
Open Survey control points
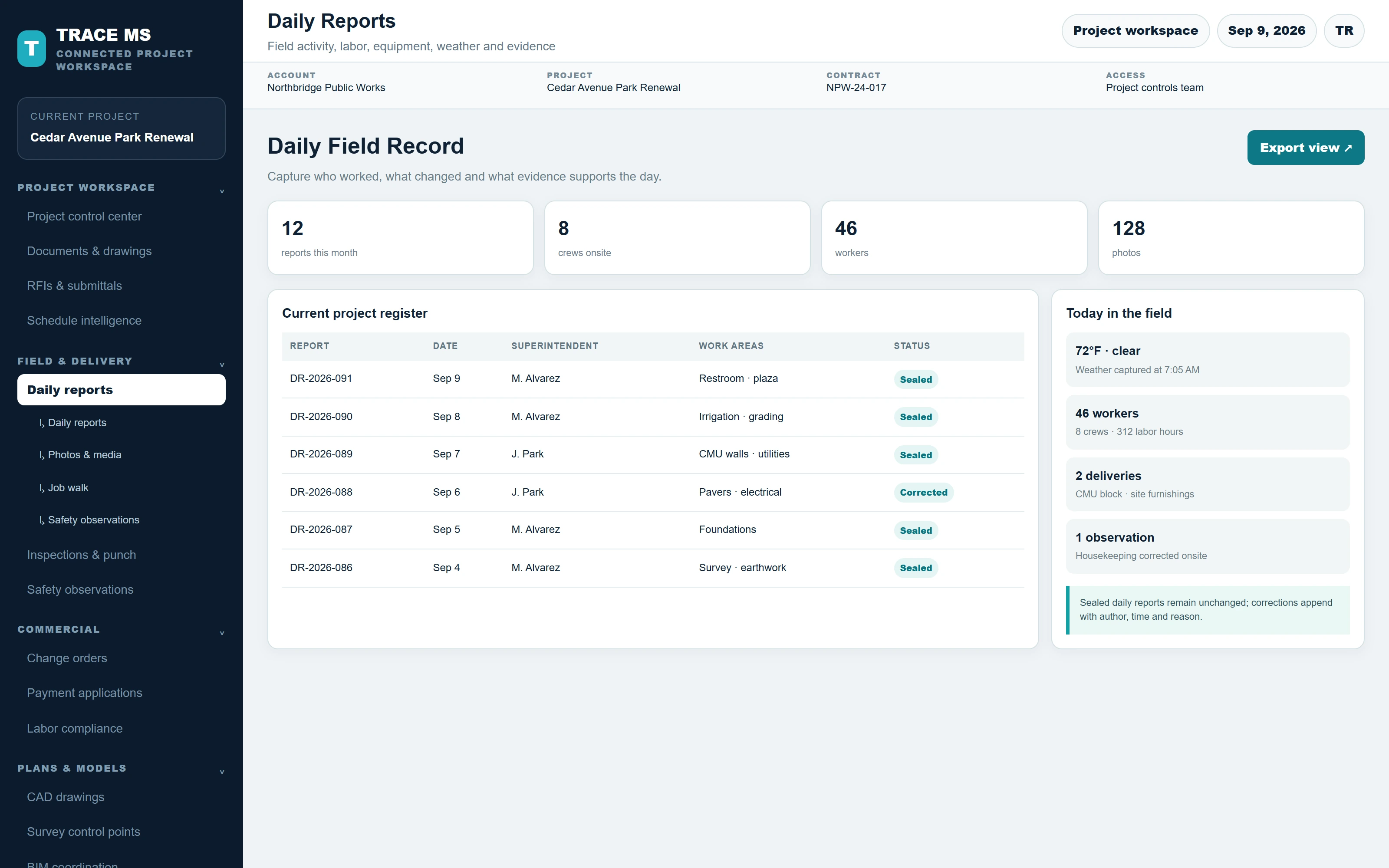tap(121, 831)
